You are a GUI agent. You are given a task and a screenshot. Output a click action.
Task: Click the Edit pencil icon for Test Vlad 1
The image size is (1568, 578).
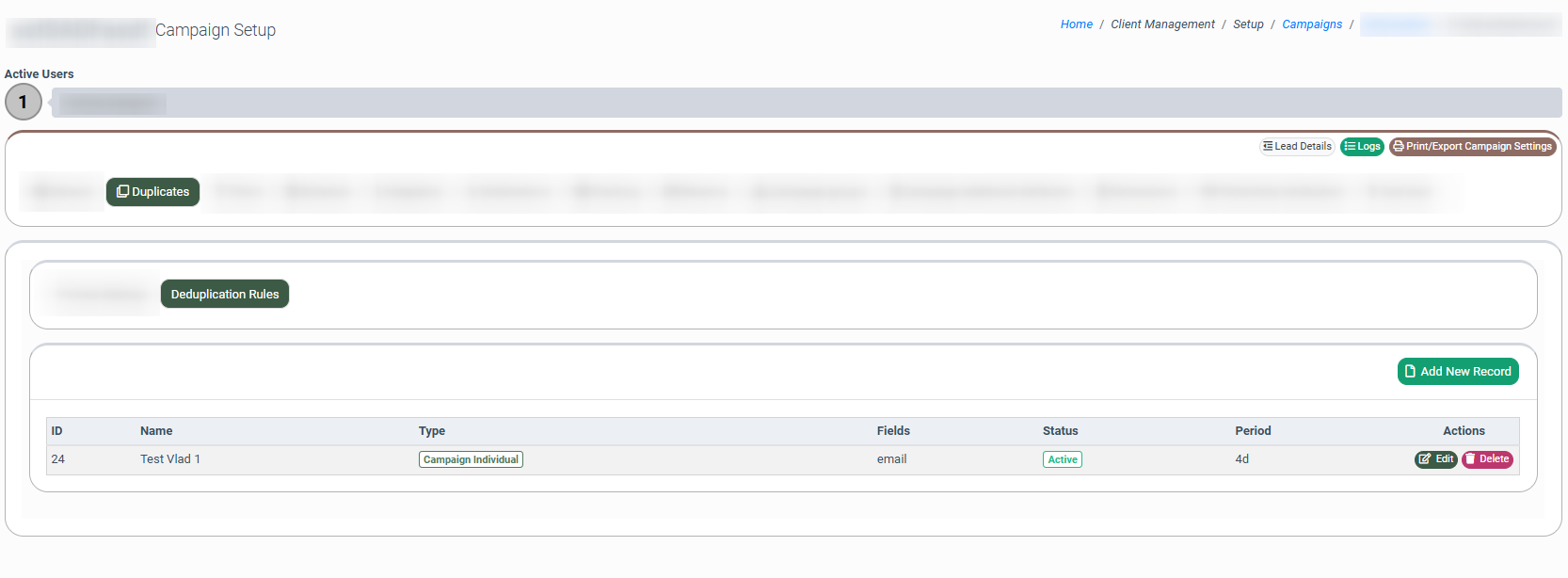(1426, 459)
